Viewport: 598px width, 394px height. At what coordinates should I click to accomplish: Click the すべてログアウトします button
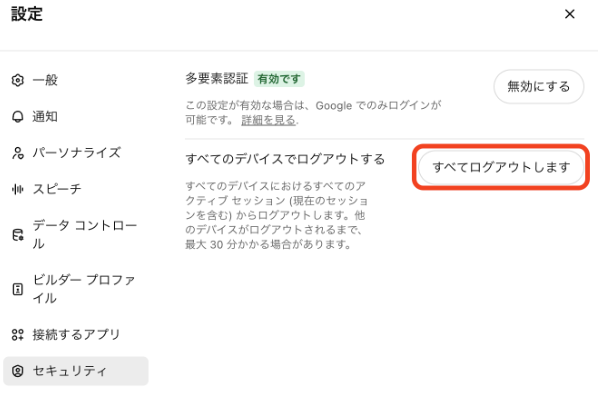tap(501, 167)
